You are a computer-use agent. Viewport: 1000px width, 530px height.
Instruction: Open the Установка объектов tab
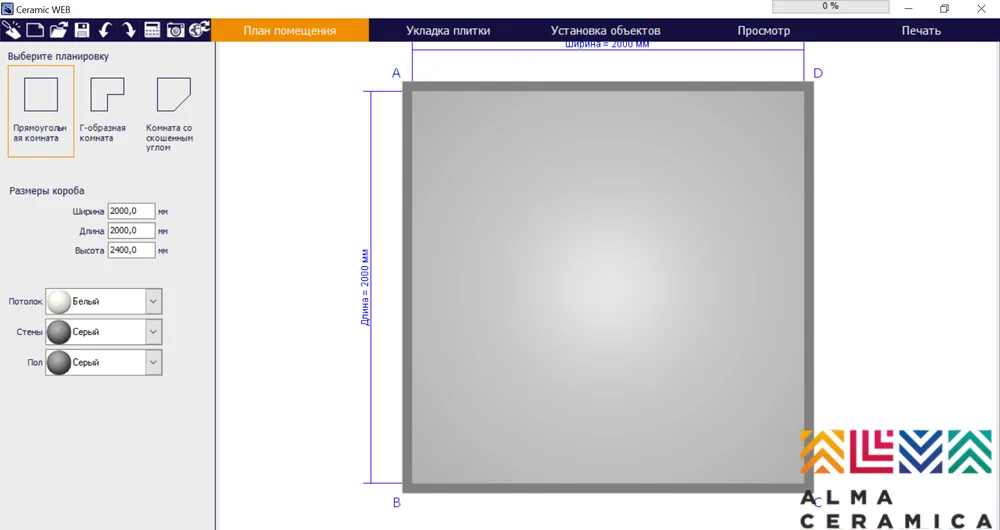pos(605,30)
